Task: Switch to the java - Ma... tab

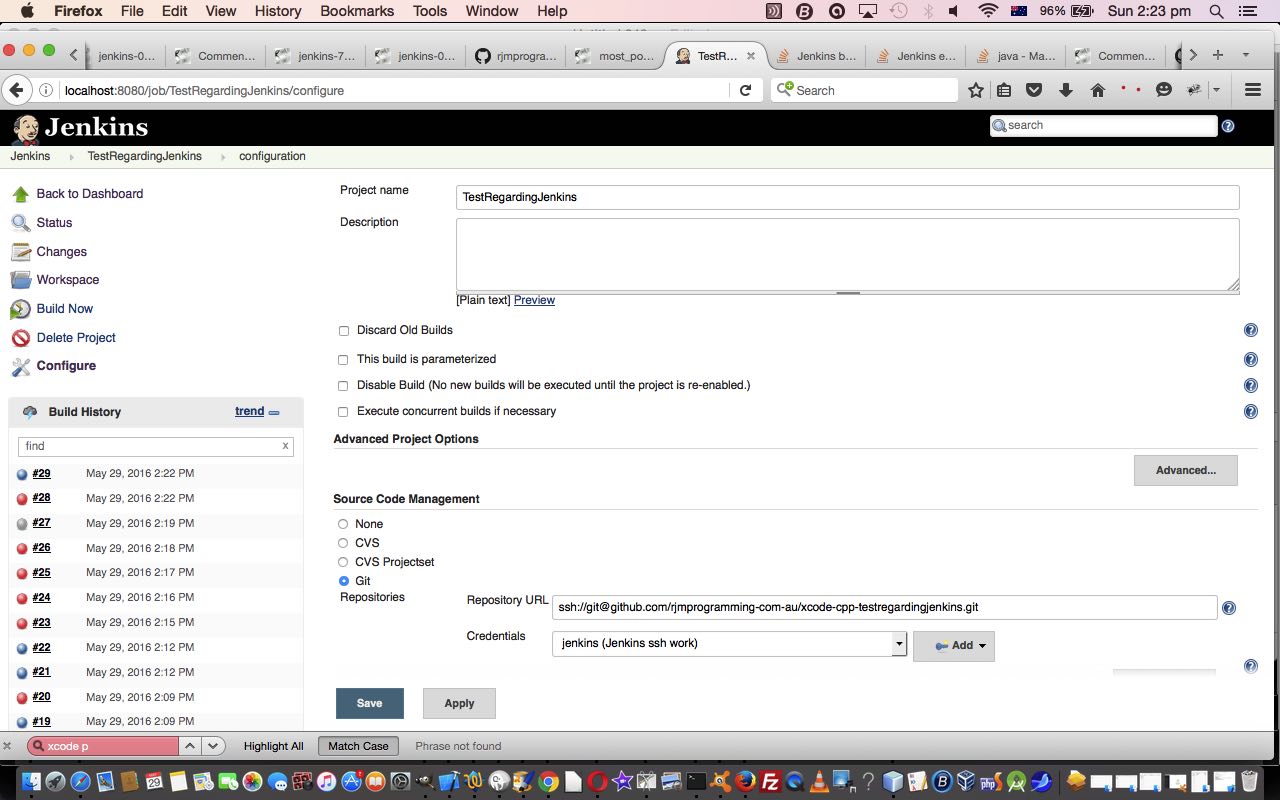Action: 1014,56
